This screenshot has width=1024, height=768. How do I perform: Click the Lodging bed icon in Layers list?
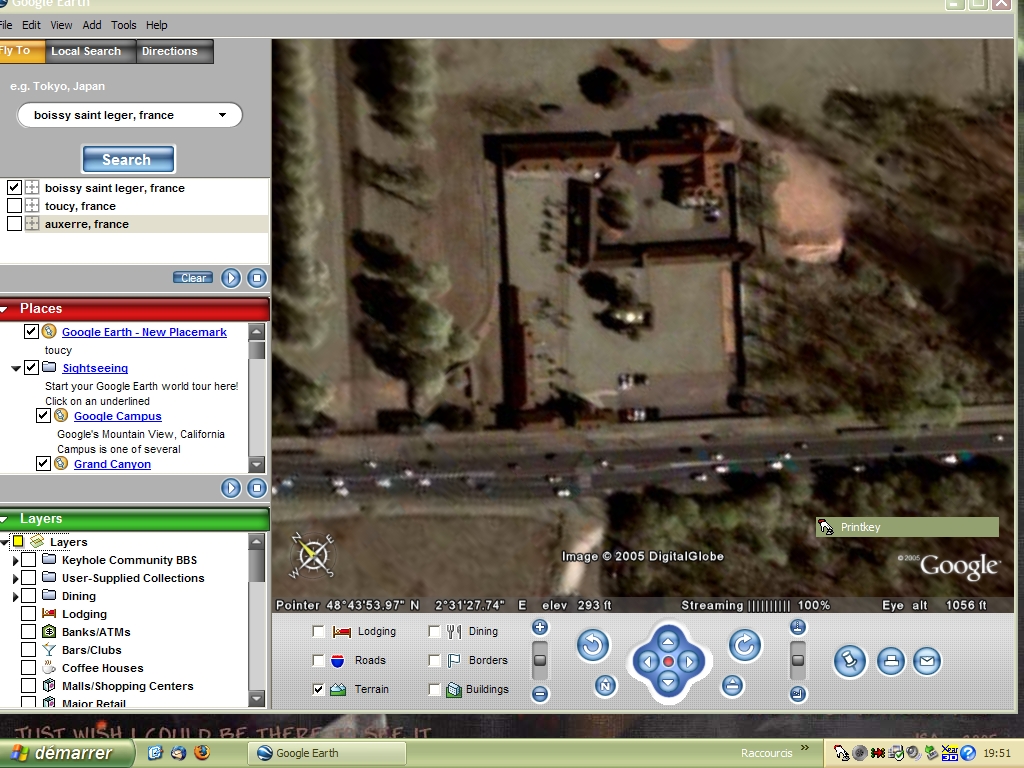[49, 614]
